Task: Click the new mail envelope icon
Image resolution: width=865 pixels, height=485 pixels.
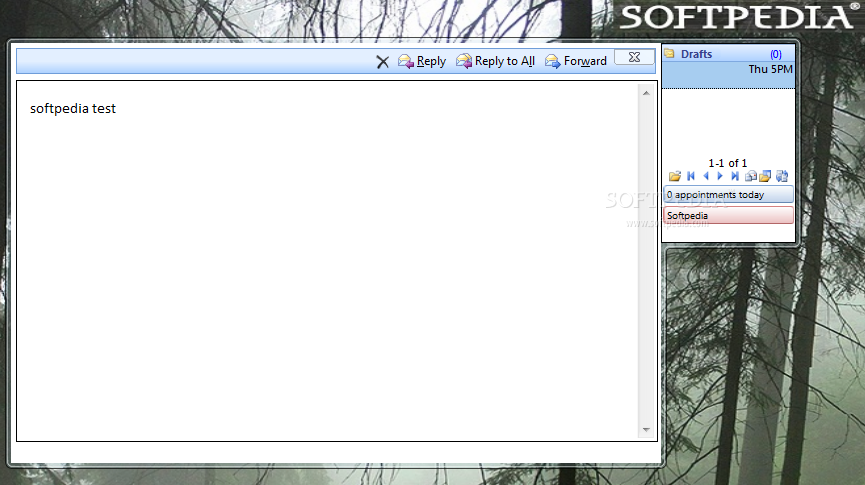Action: [751, 177]
